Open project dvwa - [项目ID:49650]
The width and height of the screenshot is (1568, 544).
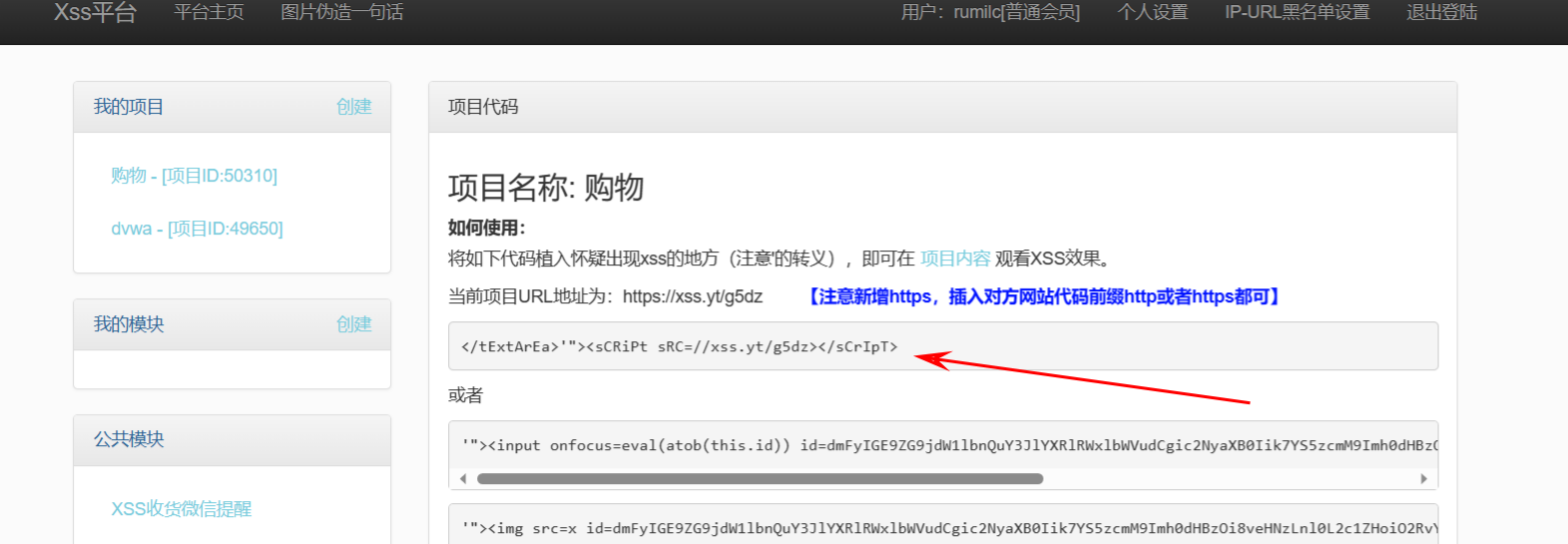(x=198, y=229)
